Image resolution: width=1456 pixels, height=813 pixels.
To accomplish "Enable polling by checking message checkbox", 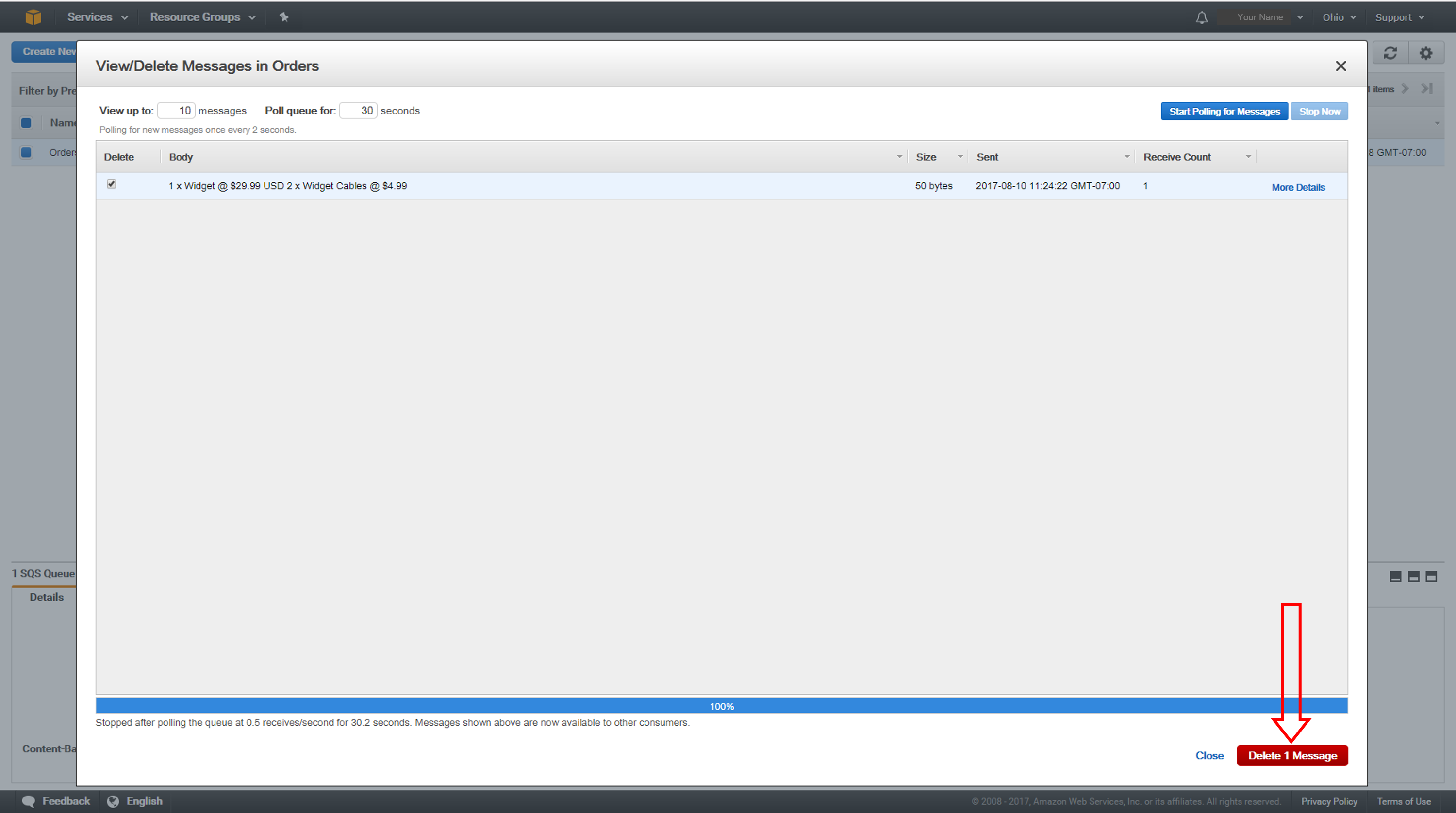I will 111,185.
